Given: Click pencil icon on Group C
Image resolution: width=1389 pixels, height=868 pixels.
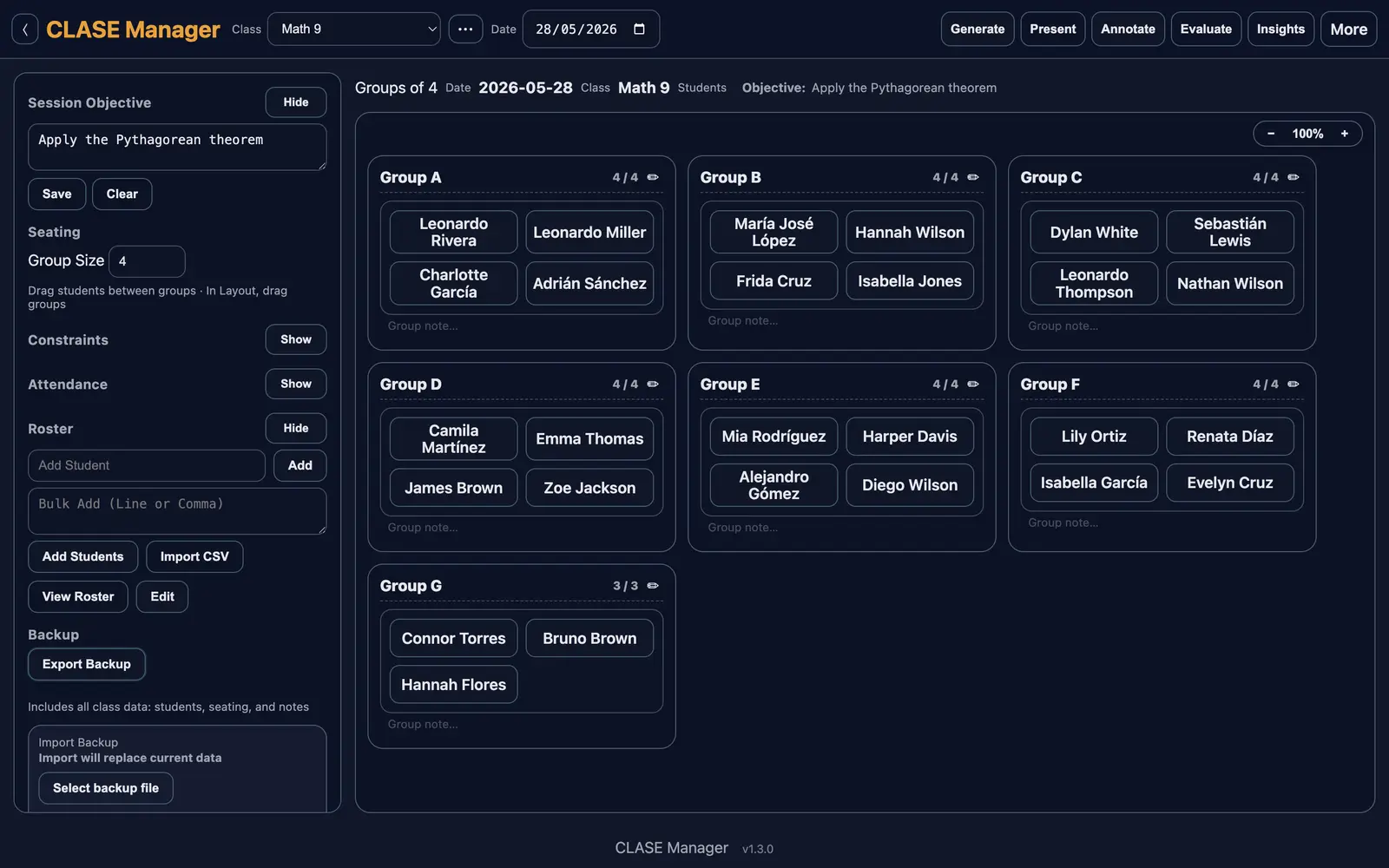Looking at the screenshot, I should [1294, 177].
